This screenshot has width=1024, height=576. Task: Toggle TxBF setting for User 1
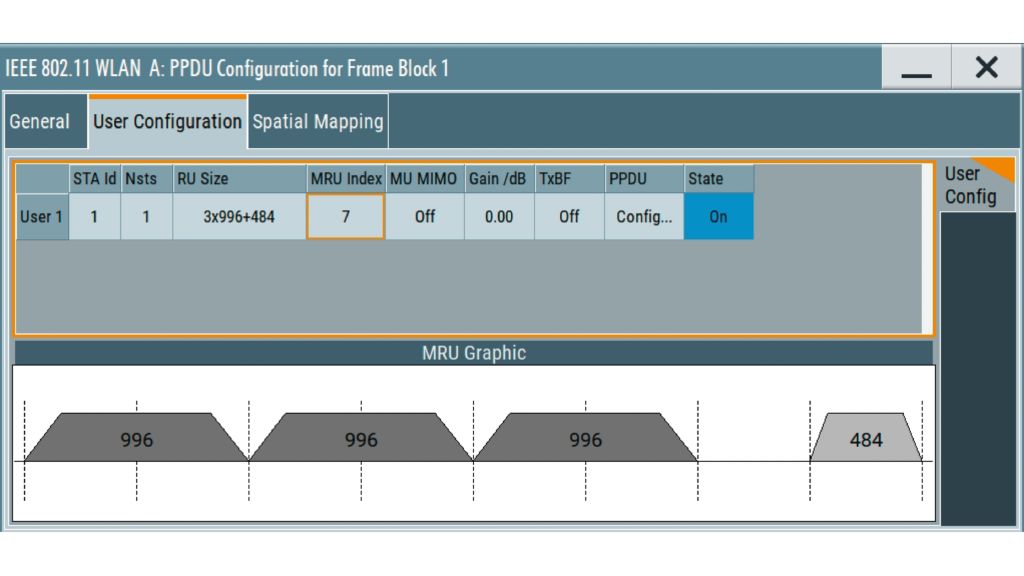coord(568,216)
